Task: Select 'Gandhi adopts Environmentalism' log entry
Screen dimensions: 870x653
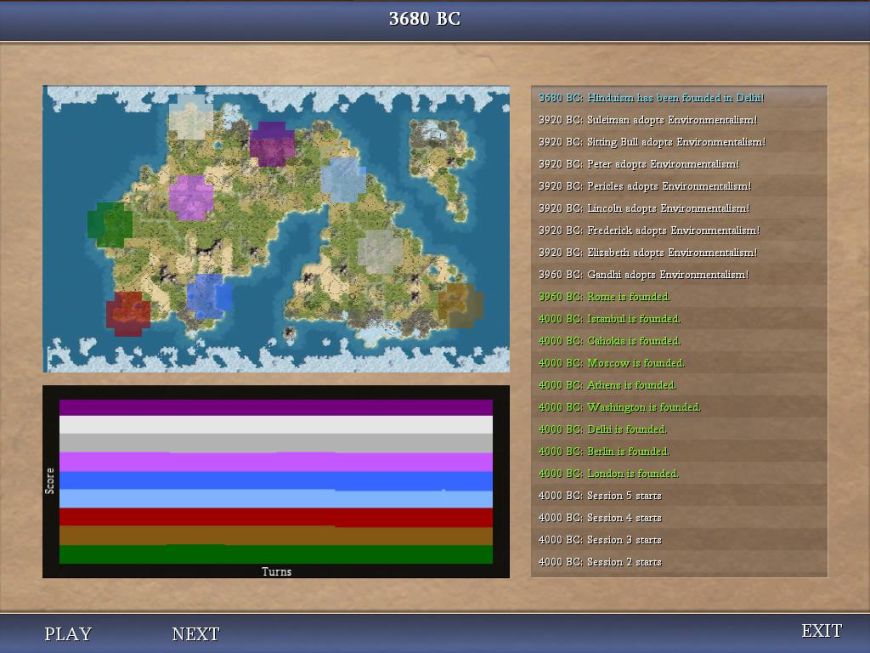Action: [x=679, y=275]
